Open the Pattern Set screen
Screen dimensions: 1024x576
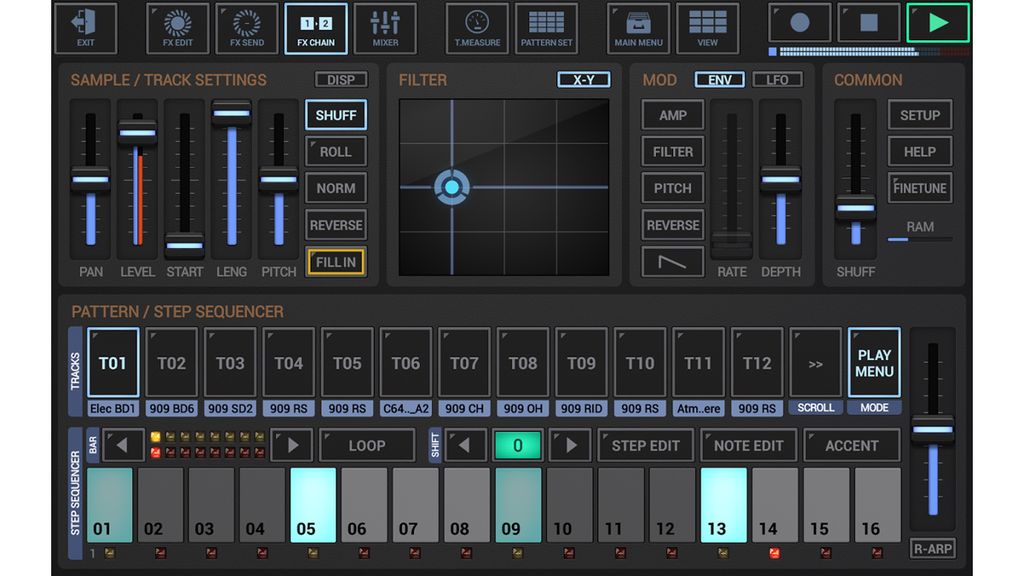pyautogui.click(x=546, y=27)
